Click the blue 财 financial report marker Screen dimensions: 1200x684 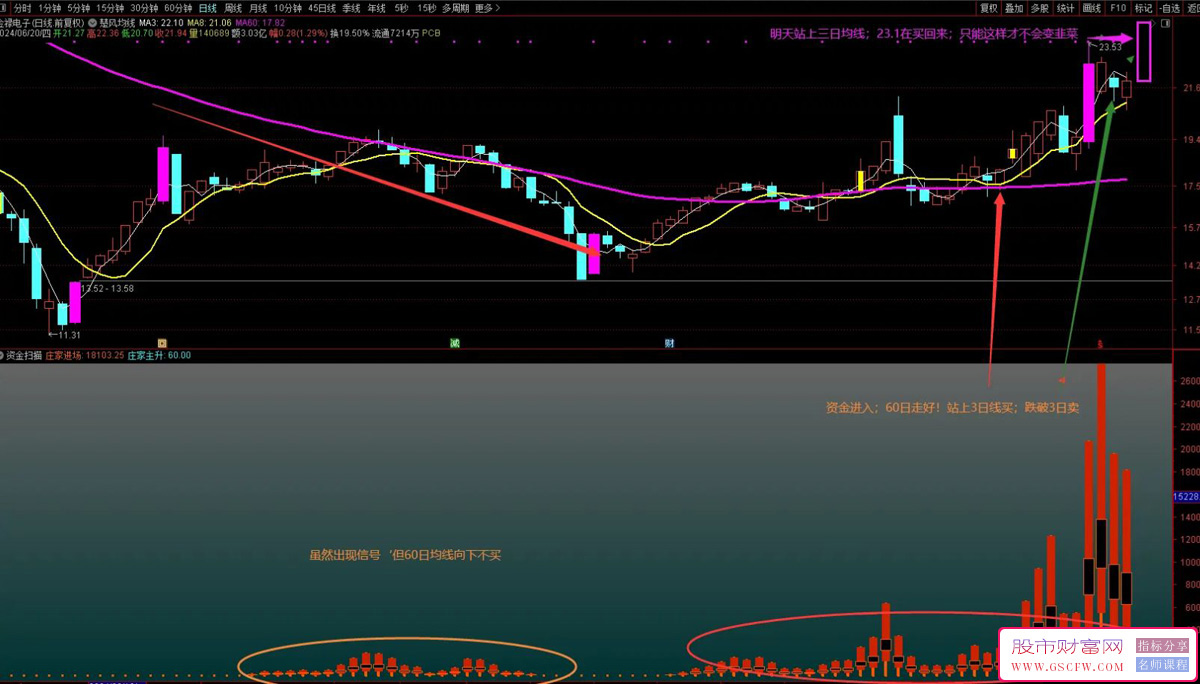(669, 343)
